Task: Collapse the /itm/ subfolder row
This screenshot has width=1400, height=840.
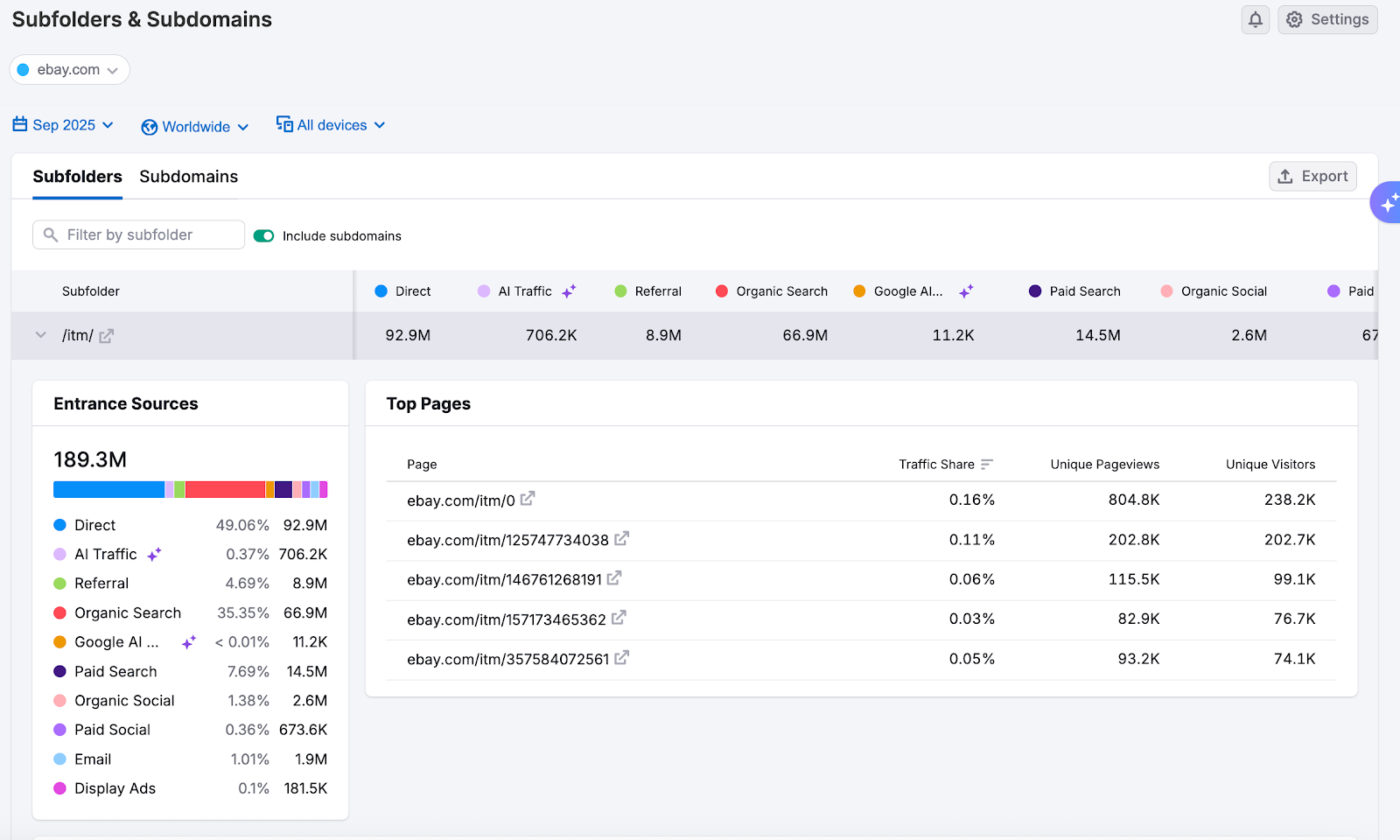Action: coord(40,335)
